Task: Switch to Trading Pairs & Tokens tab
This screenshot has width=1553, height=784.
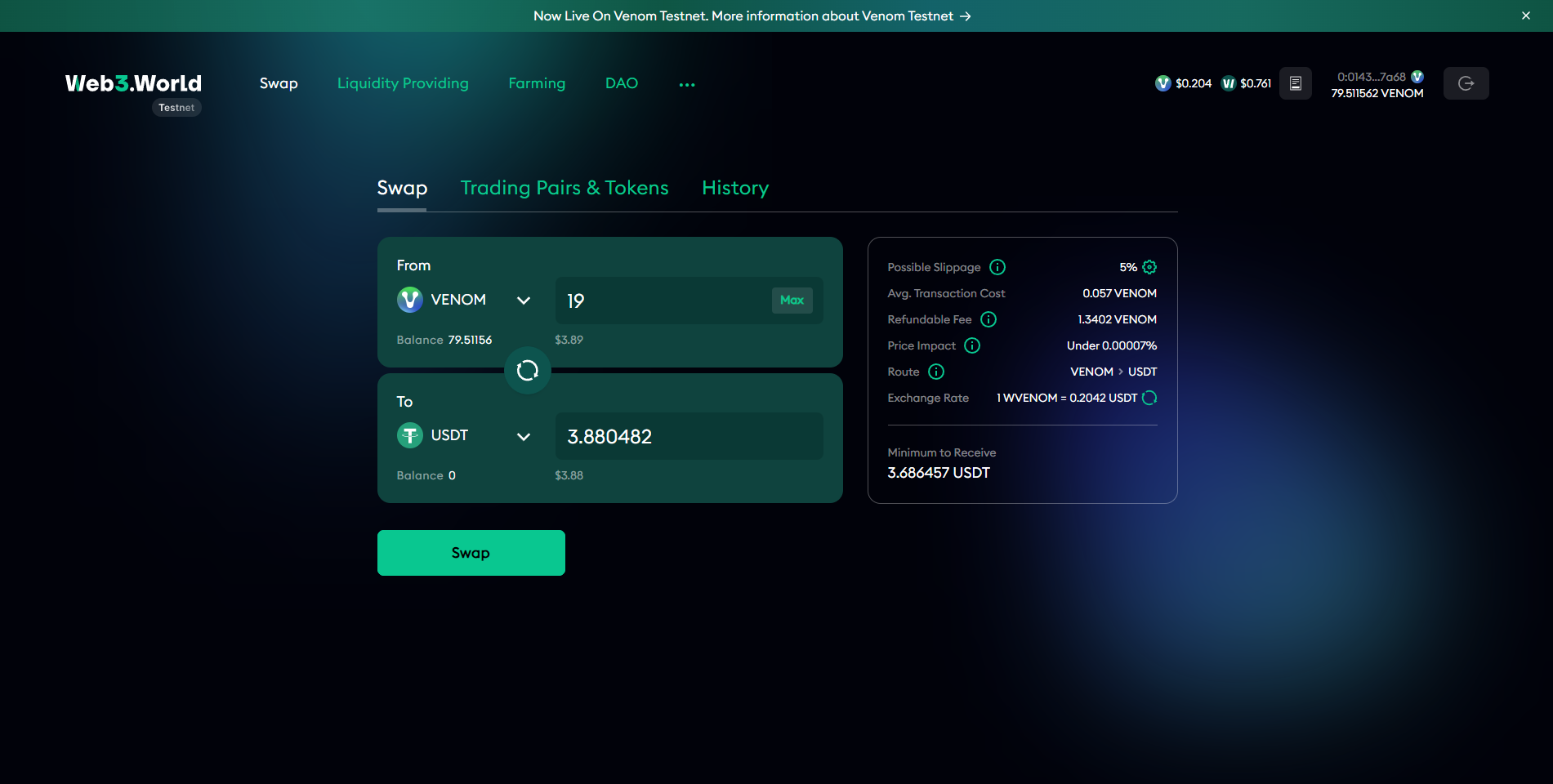Action: [x=565, y=188]
